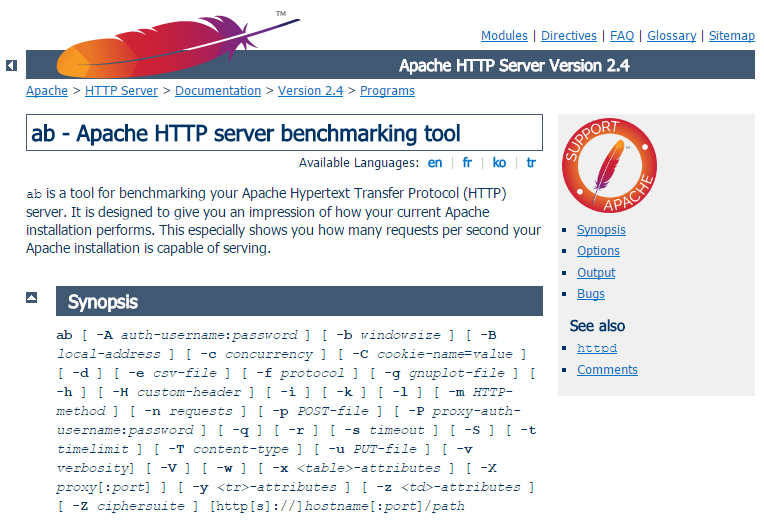Viewport: 764px width, 526px height.
Task: Switch language to French (fr)
Action: tap(467, 163)
